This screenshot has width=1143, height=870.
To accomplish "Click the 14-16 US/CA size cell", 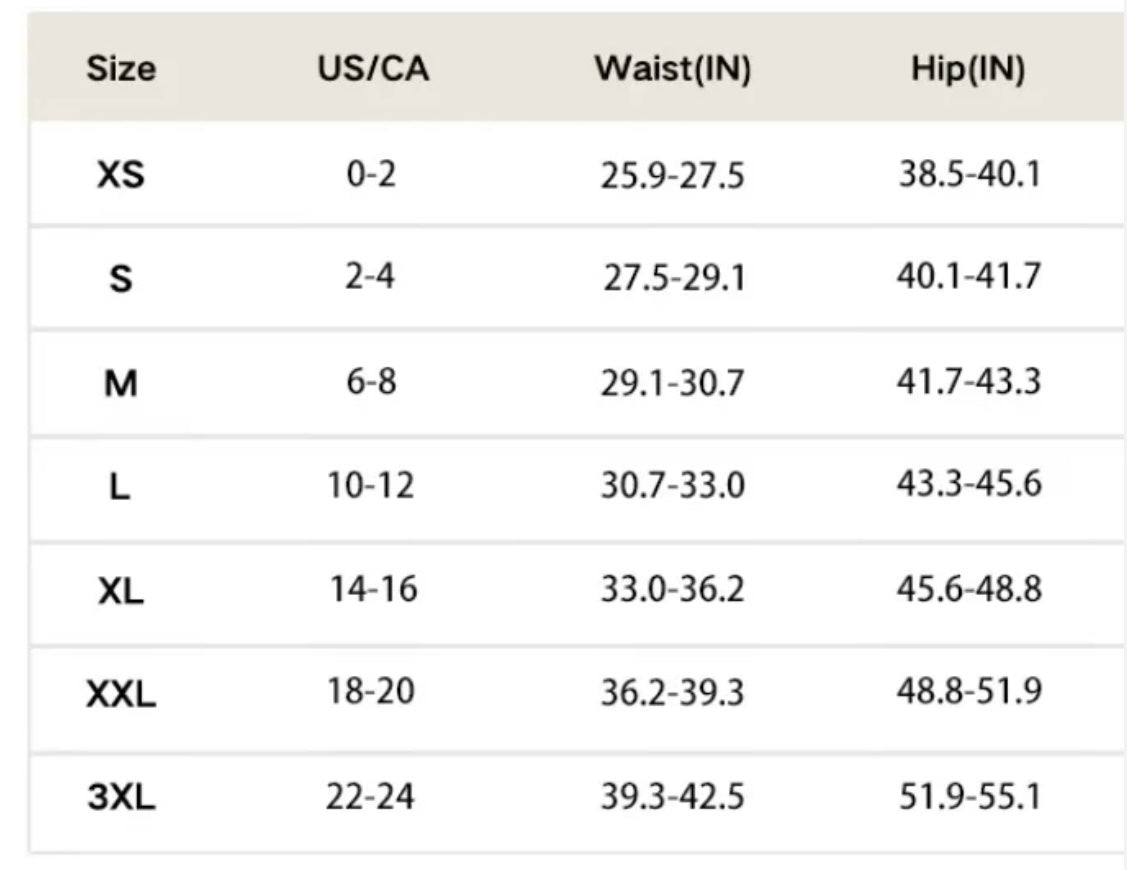I will pyautogui.click(x=373, y=589).
